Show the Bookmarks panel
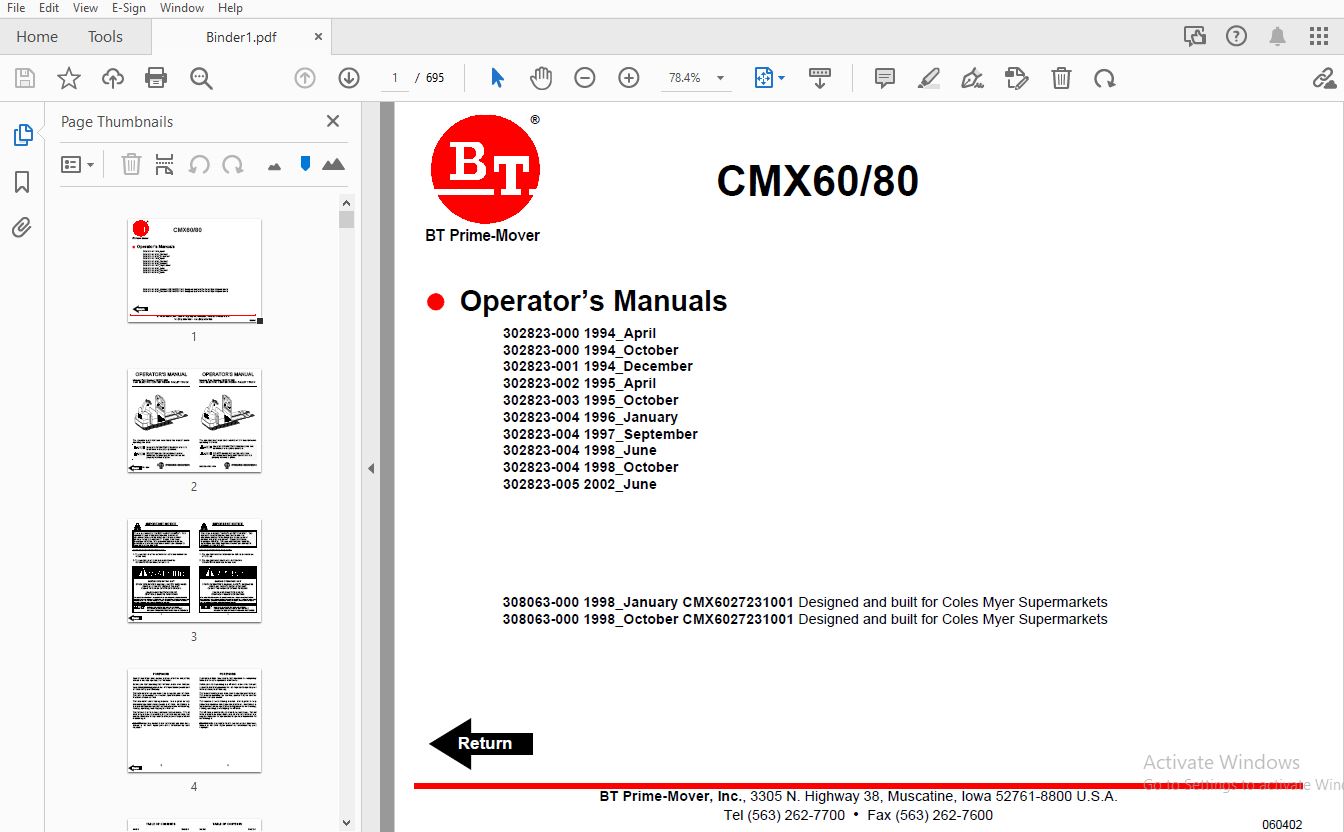The height and width of the screenshot is (832, 1344). (x=22, y=181)
